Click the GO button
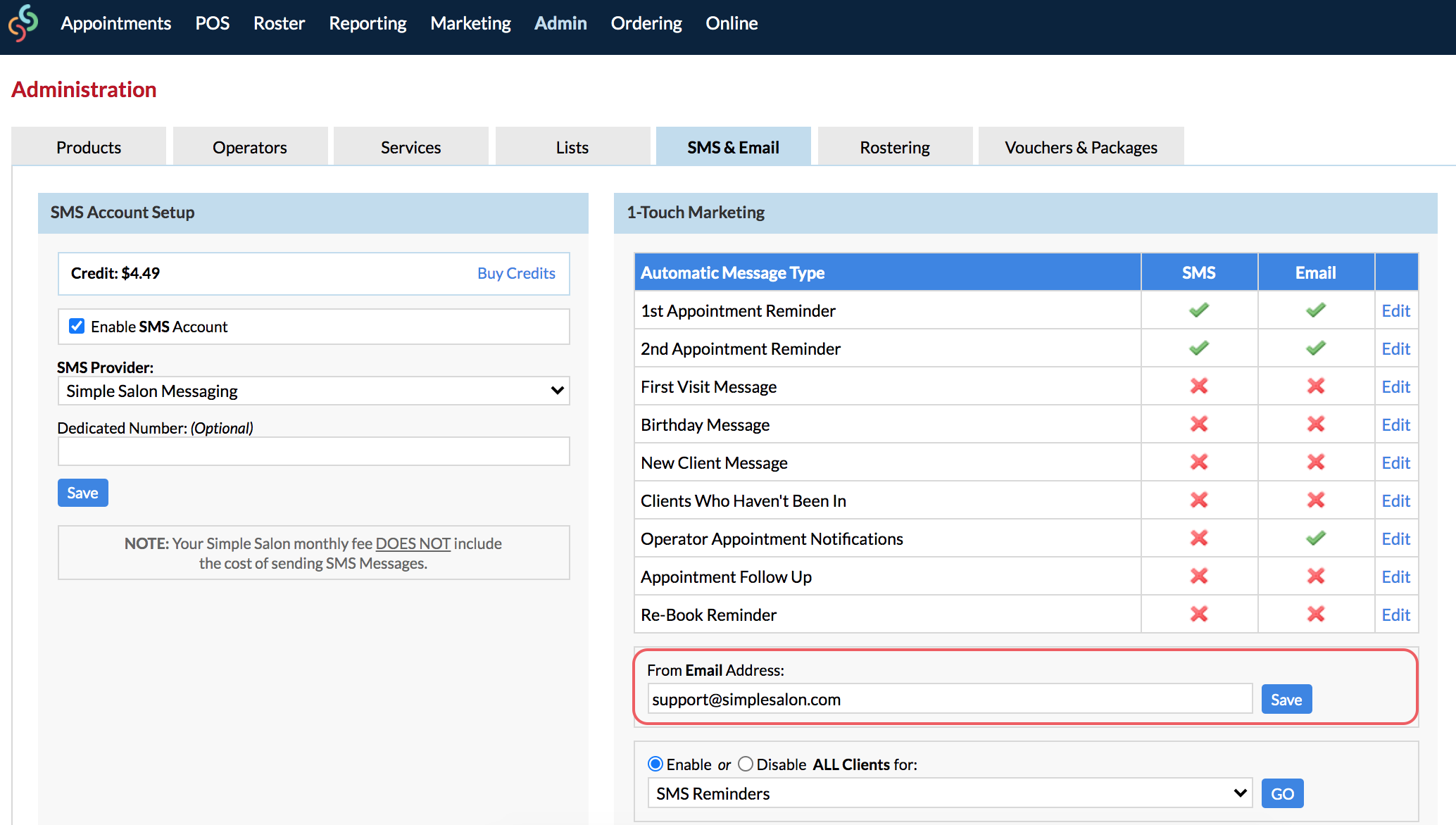1456x825 pixels. click(x=1282, y=793)
